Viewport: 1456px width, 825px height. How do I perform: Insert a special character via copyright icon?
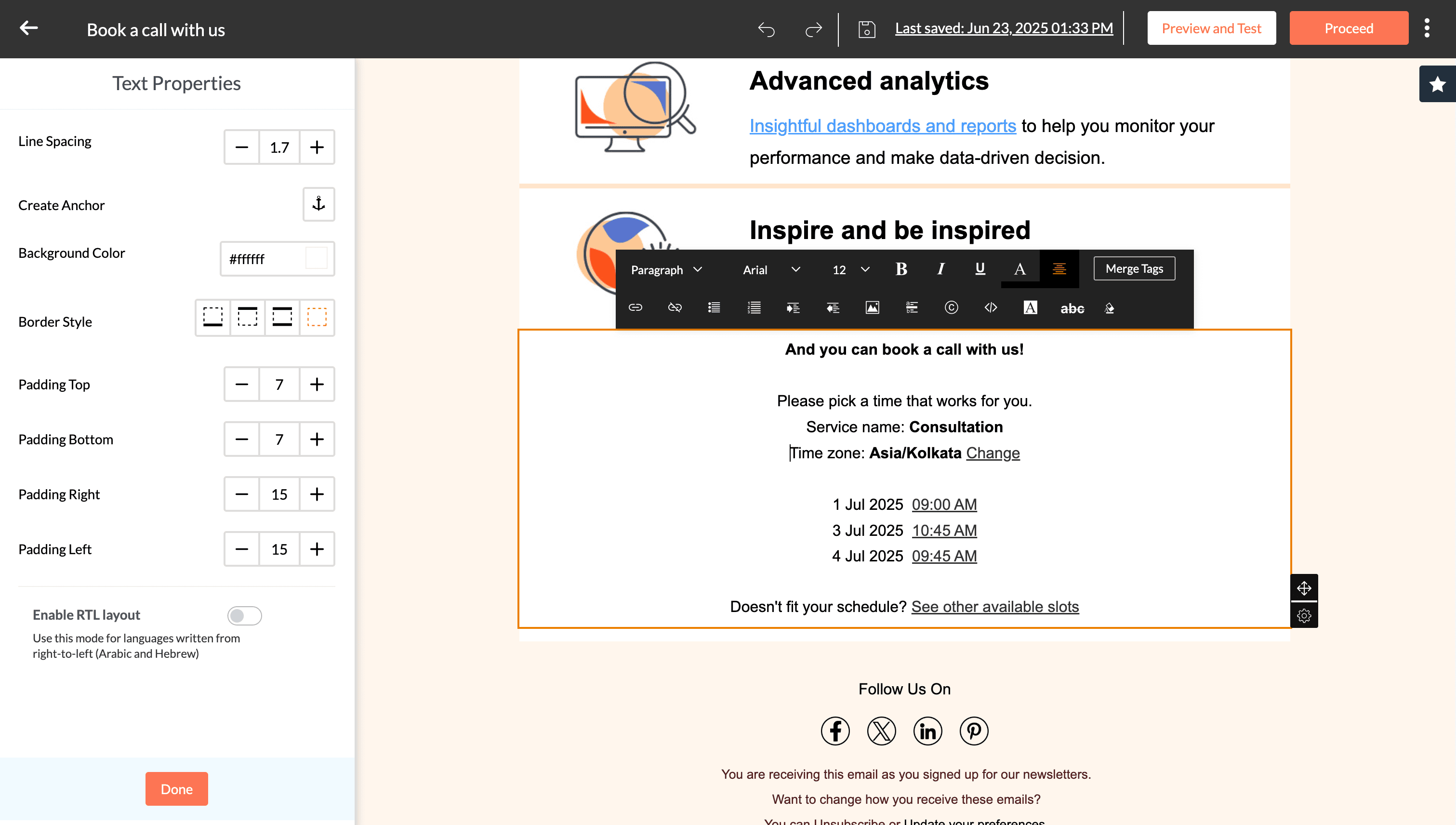coord(951,307)
